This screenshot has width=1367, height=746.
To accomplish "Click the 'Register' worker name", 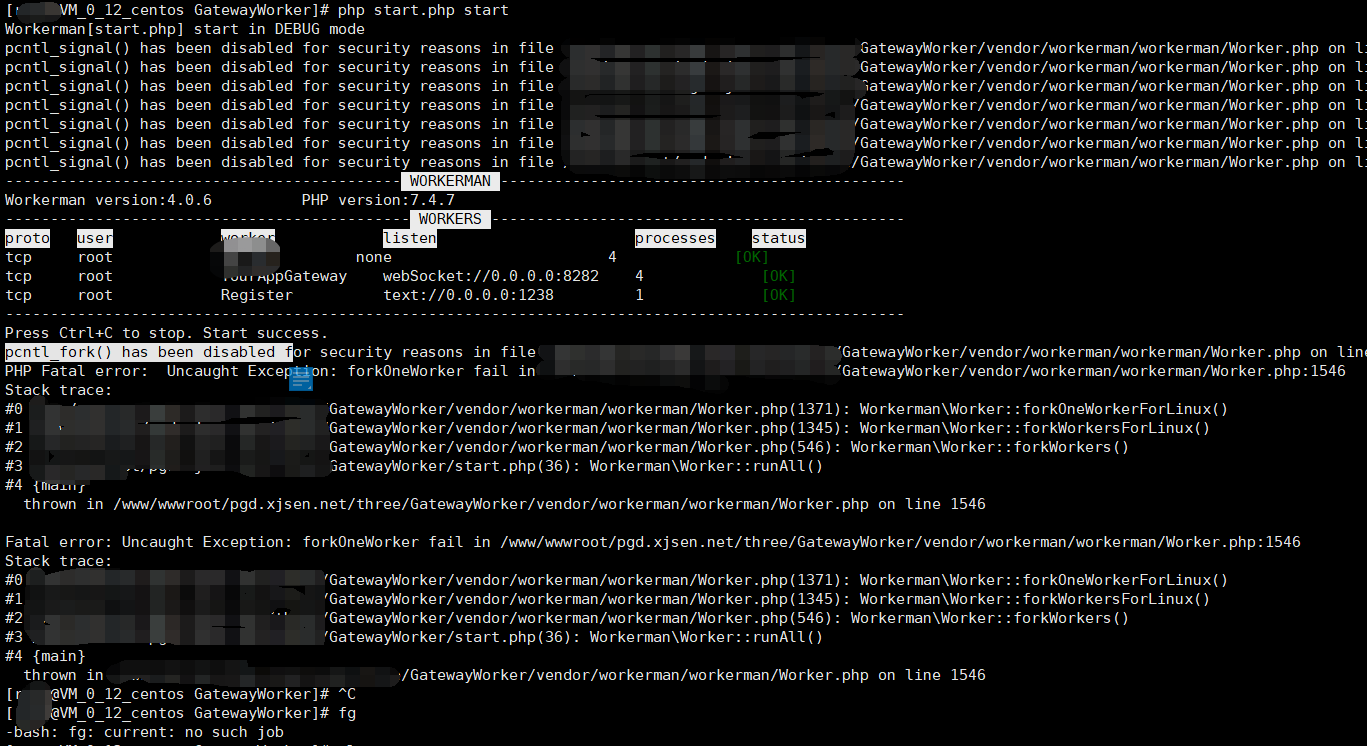I will pos(257,295).
